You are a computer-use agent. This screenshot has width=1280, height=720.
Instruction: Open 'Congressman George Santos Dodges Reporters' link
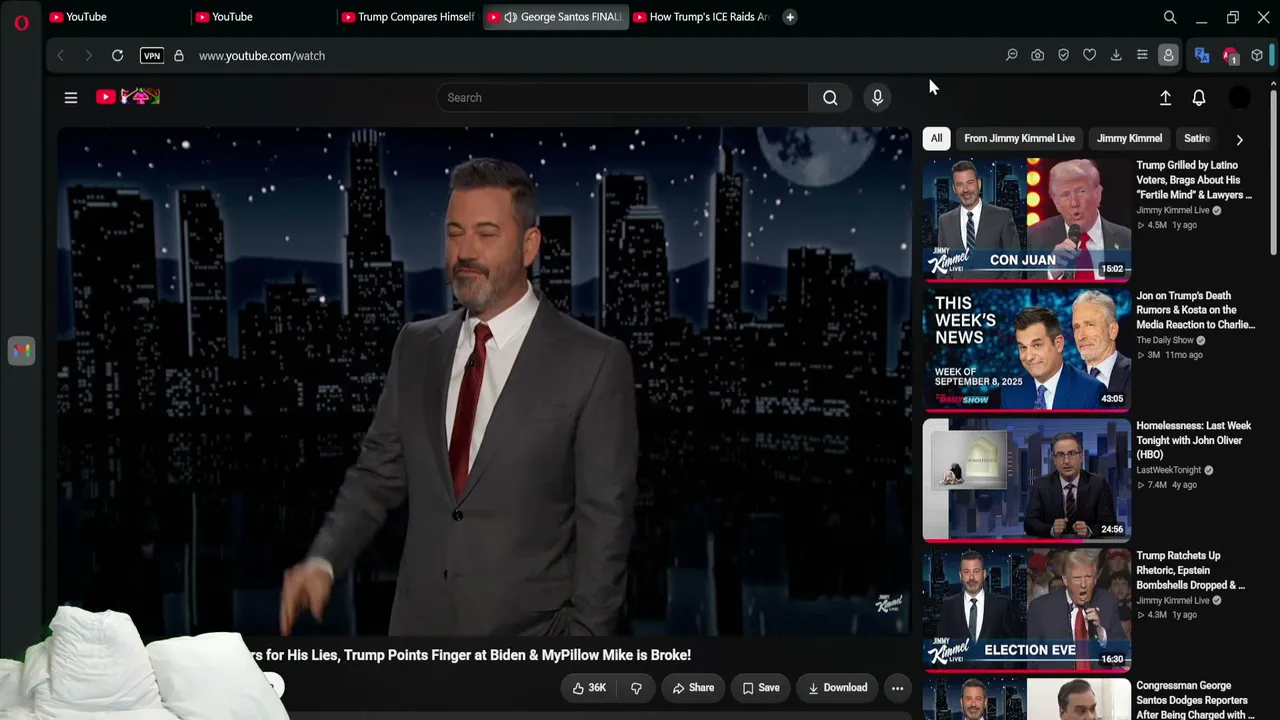[1195, 700]
